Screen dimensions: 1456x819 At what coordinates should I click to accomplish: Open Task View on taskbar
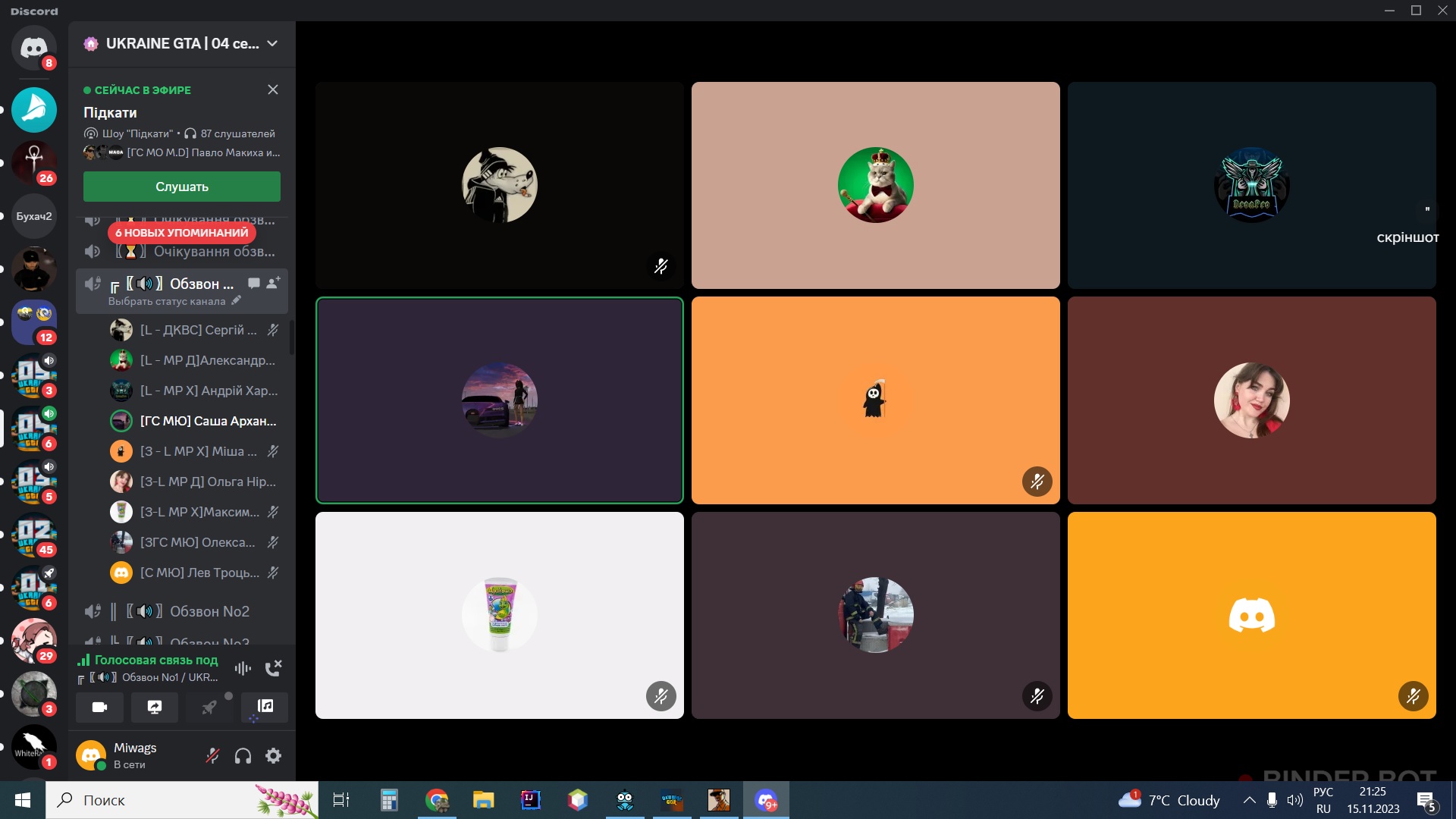click(x=341, y=800)
